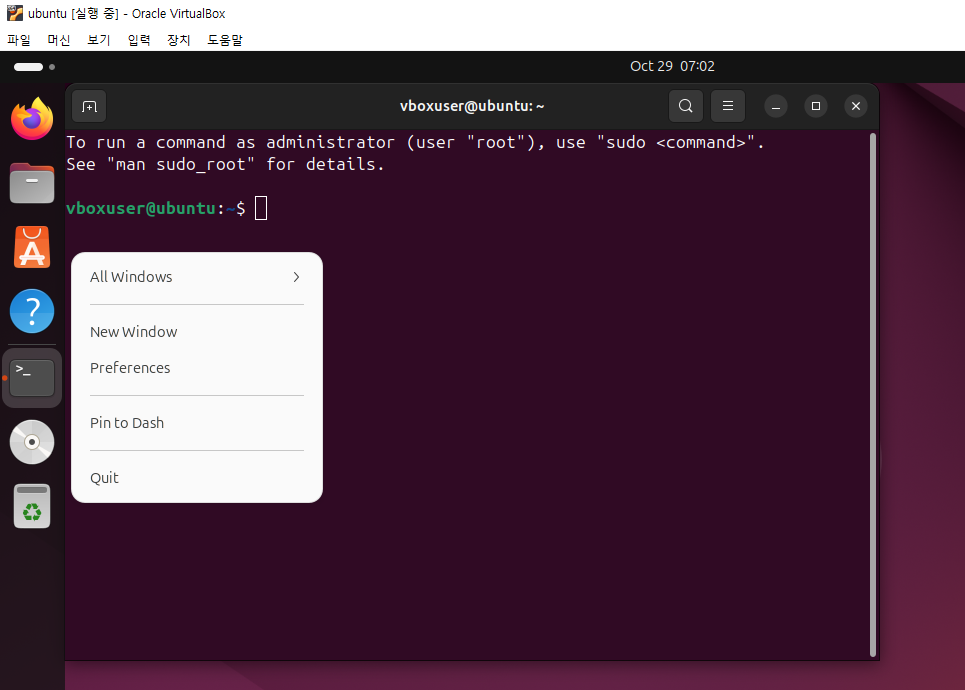Close the terminal window
Viewport: 965px width, 690px height.
(856, 106)
